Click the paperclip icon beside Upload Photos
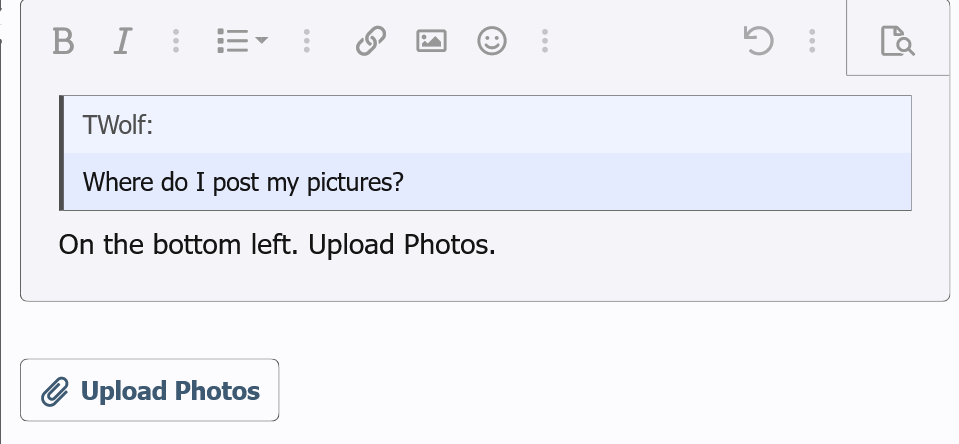 [55, 392]
